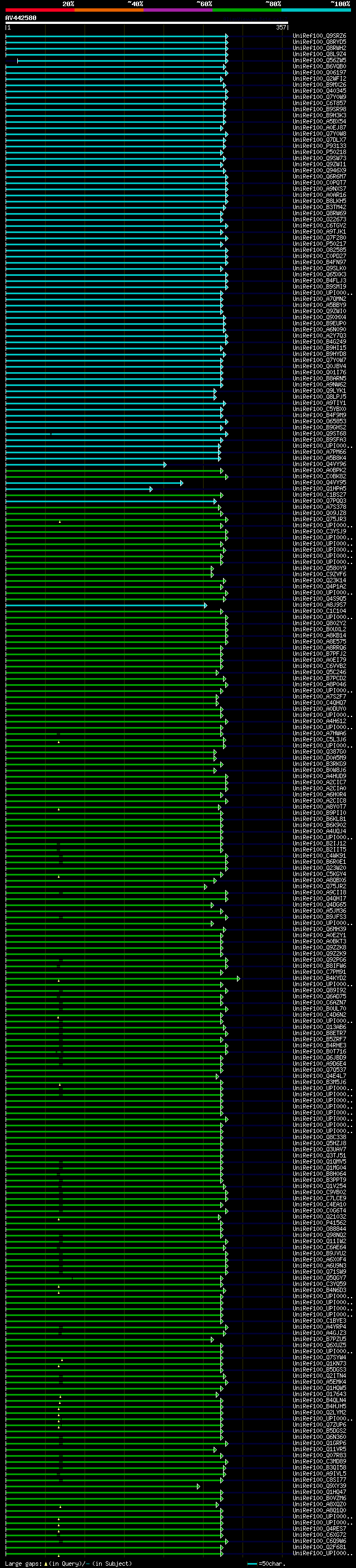Click the red 20% identity legend segment
Image resolution: width=356 pixels, height=1568 pixels.
pos(39,10)
